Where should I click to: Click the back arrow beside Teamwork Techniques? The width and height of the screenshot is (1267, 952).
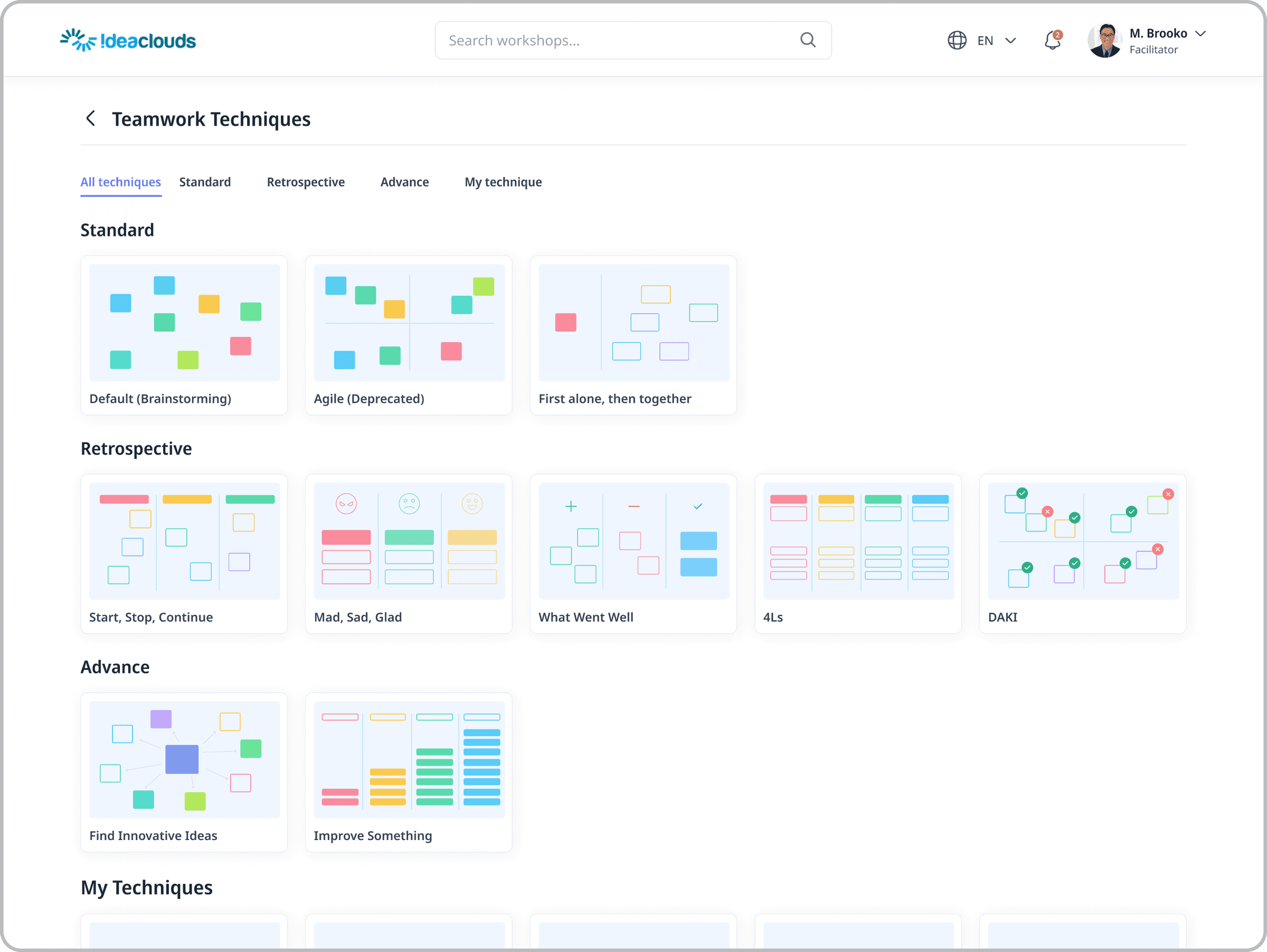point(90,119)
